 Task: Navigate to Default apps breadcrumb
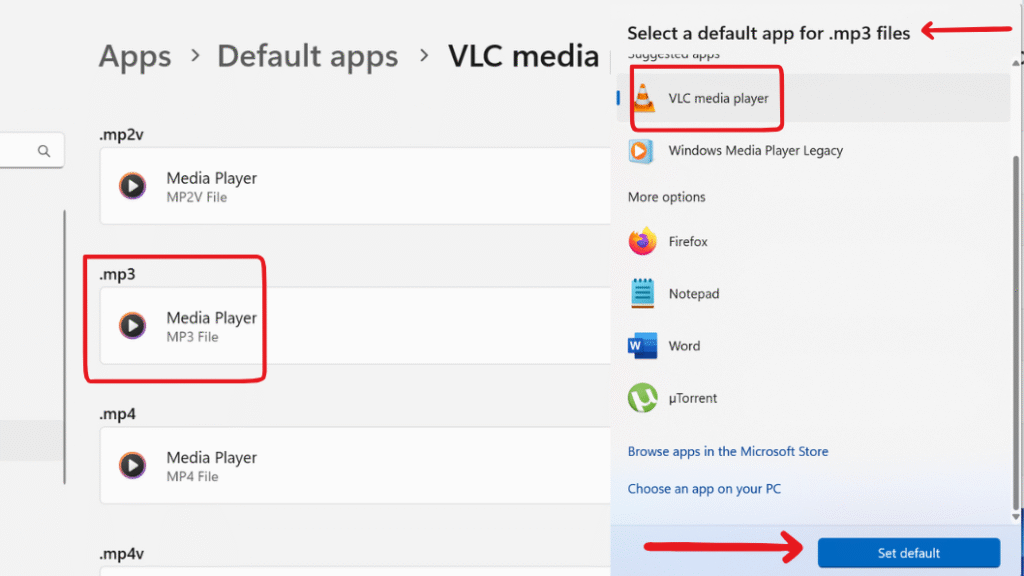pos(308,56)
